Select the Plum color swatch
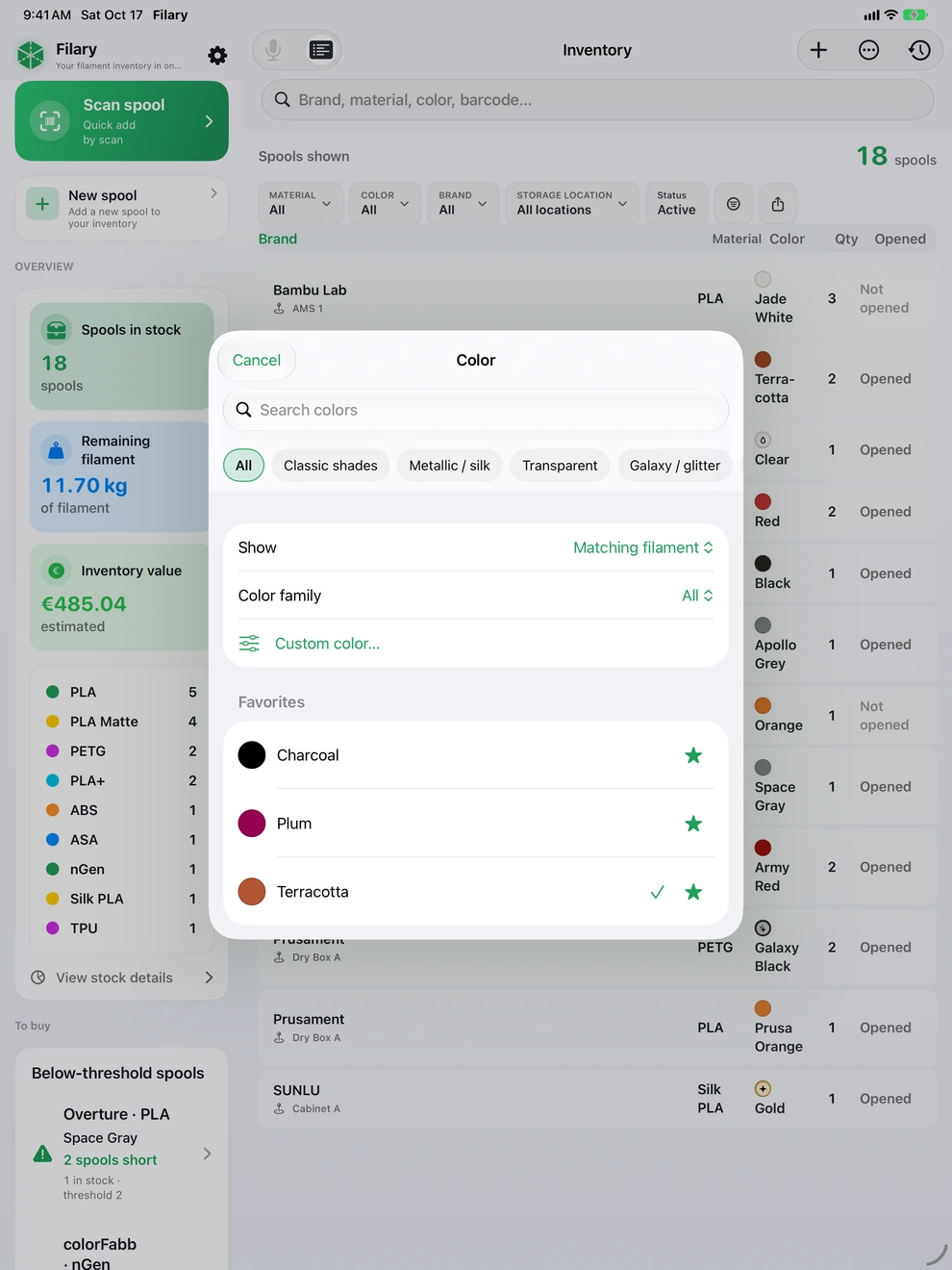The height and width of the screenshot is (1270, 952). (252, 824)
